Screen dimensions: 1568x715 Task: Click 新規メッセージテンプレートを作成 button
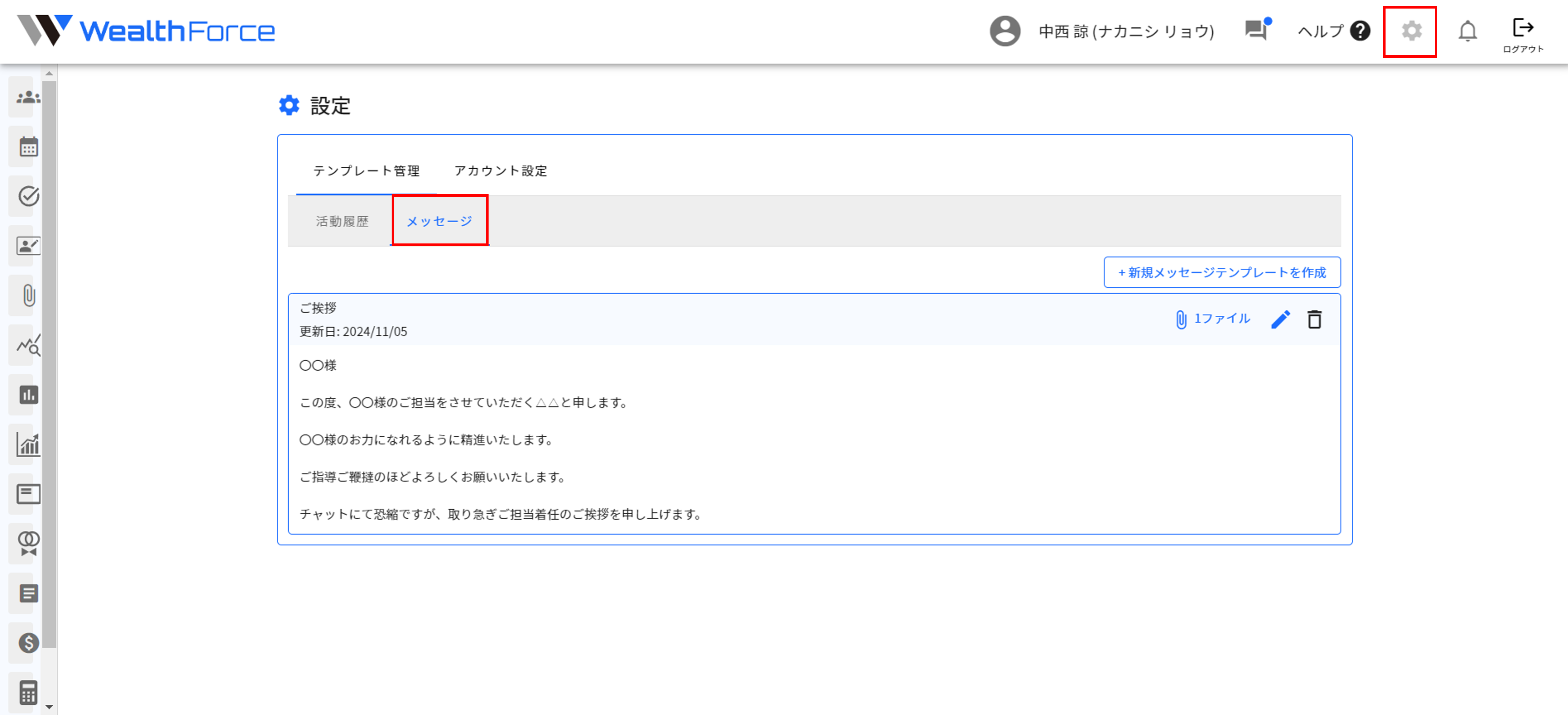(1222, 272)
